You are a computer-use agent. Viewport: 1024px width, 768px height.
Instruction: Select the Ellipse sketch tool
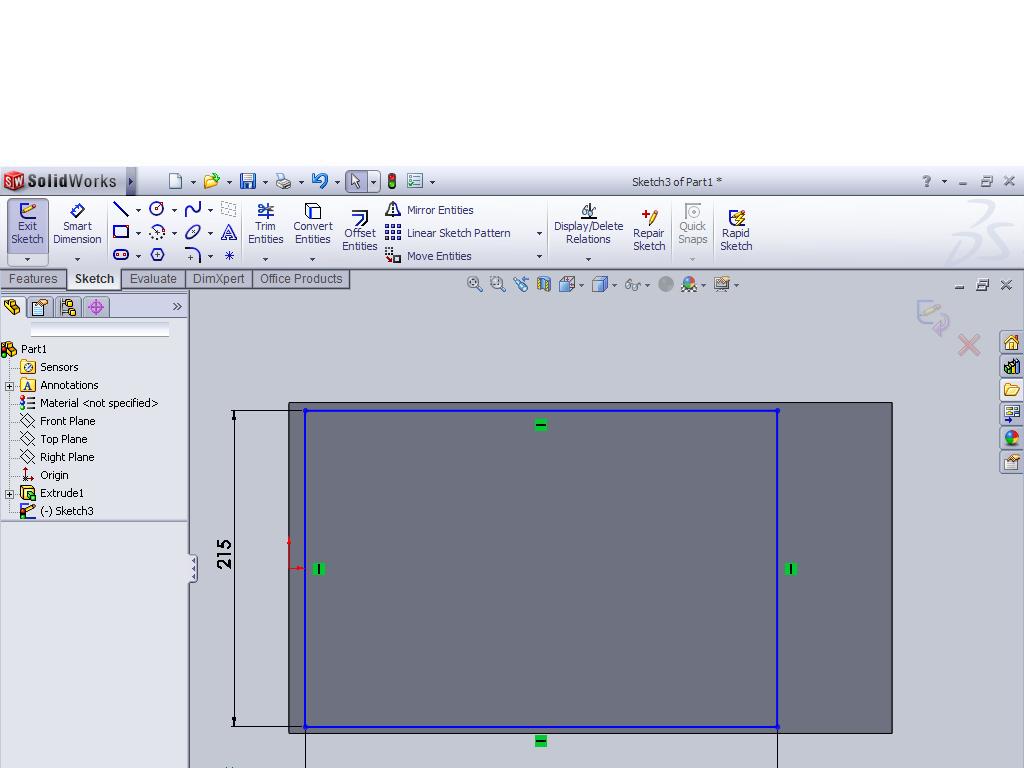[193, 232]
